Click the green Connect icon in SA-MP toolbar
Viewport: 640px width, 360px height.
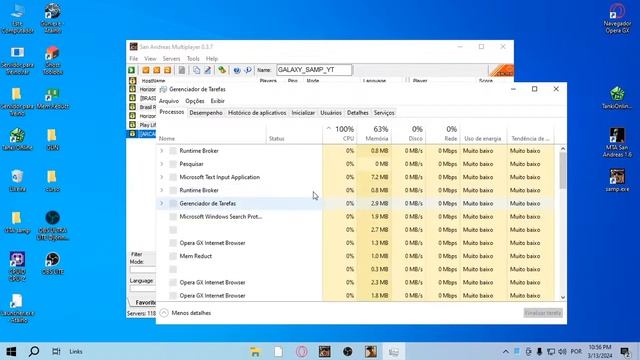pos(131,70)
